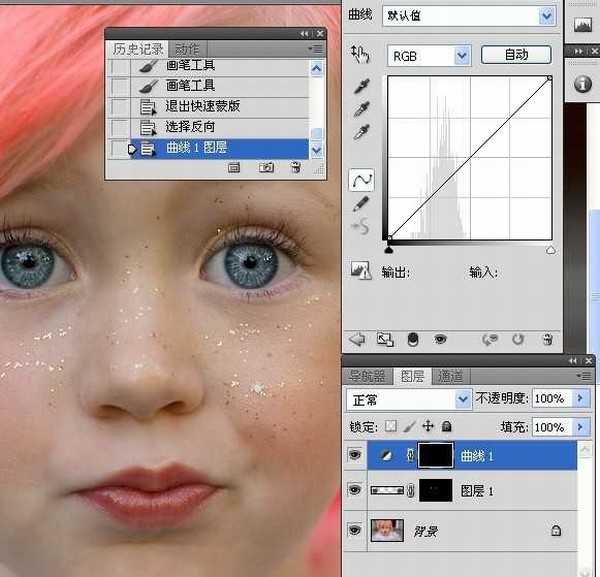The width and height of the screenshot is (600, 577).
Task: Click the lock position move icon
Action: (428, 426)
